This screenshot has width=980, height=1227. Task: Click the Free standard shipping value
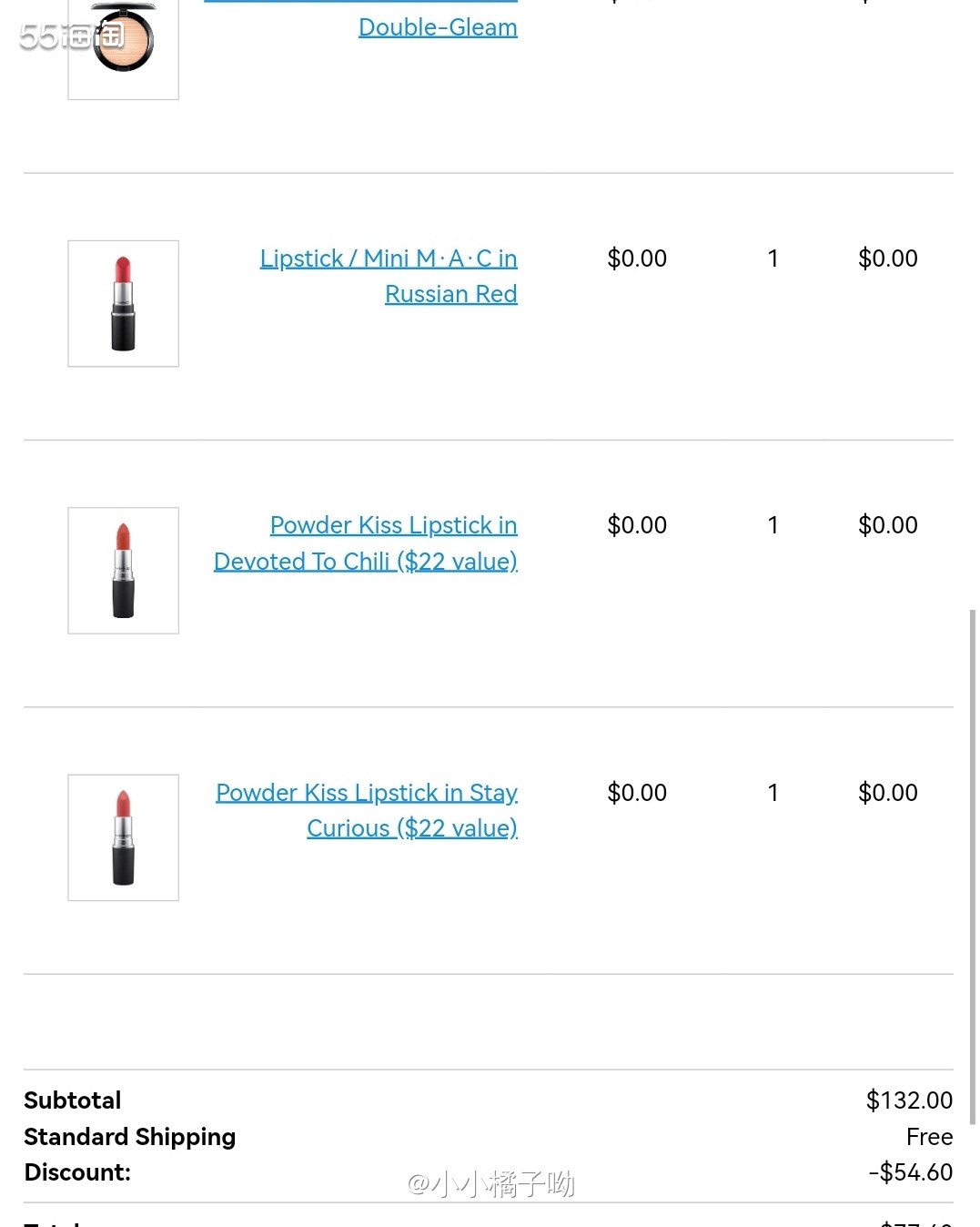(x=929, y=1137)
